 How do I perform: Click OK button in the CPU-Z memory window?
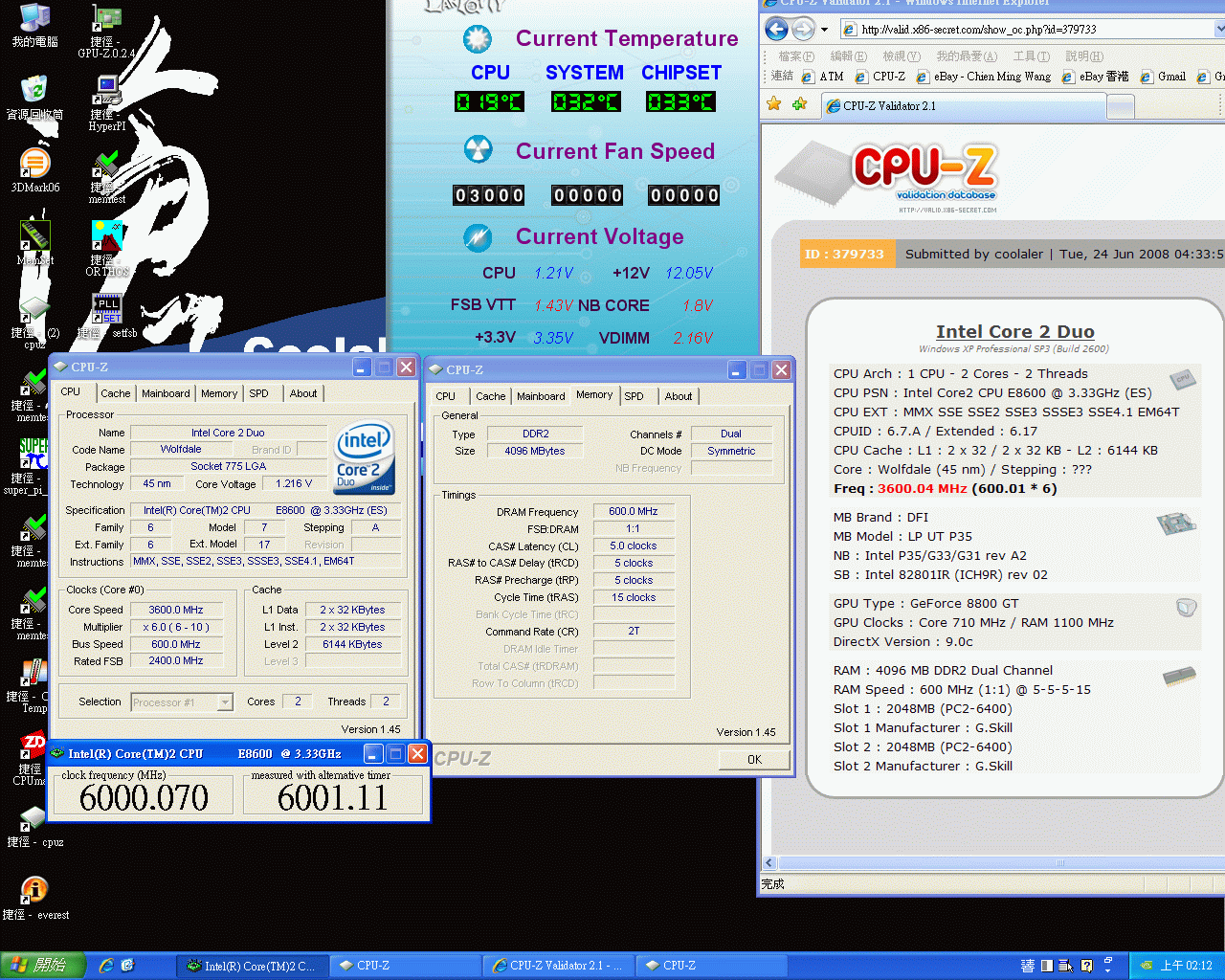pyautogui.click(x=754, y=760)
